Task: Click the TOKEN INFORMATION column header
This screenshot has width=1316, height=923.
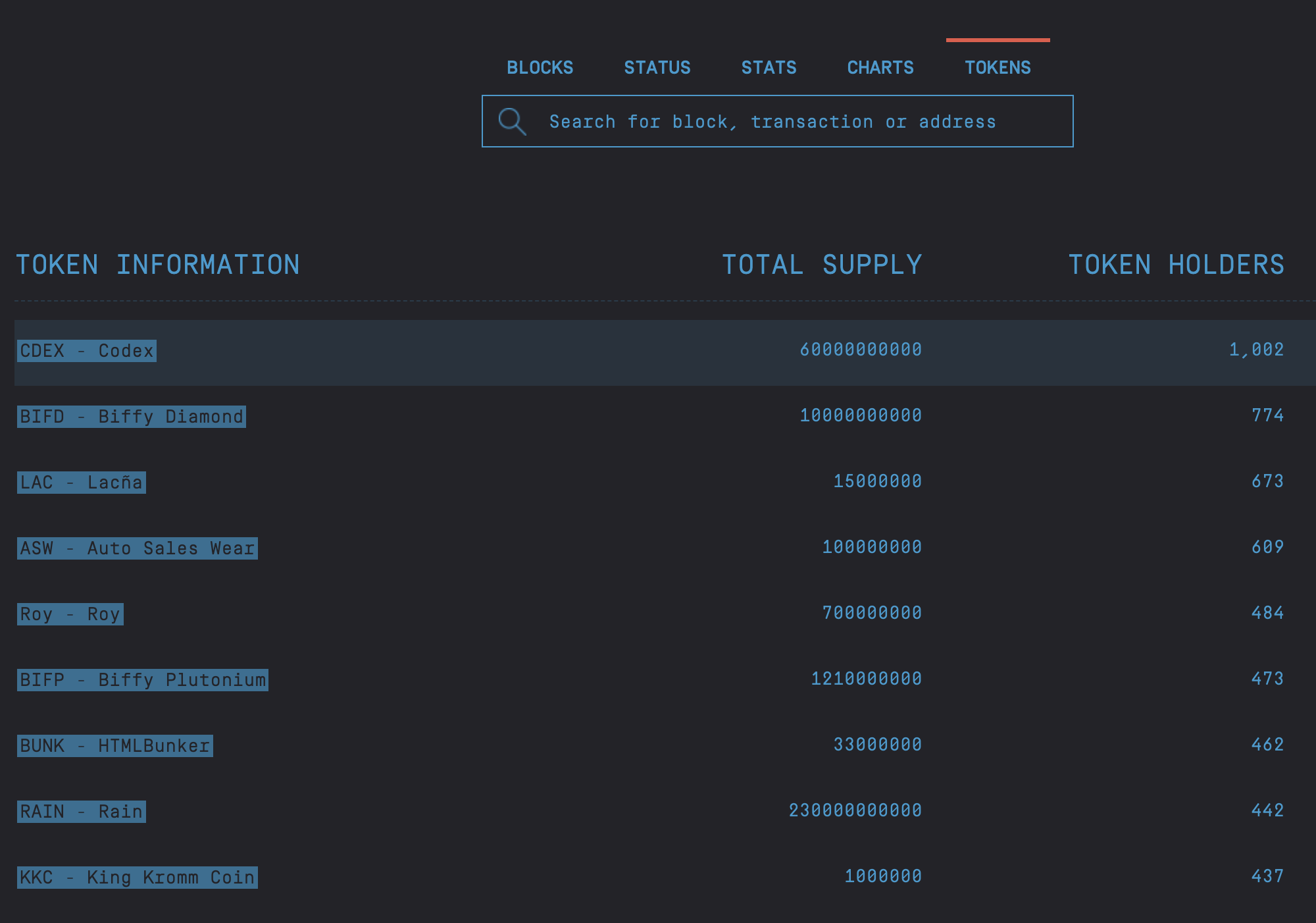Action: pyautogui.click(x=158, y=265)
